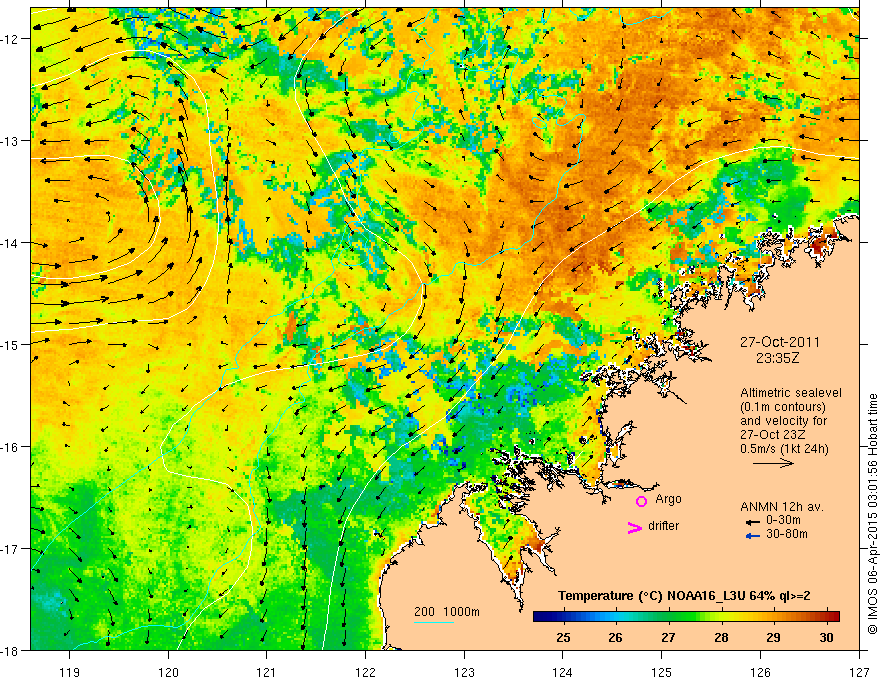Click the 'Argo' legend label

coord(668,499)
